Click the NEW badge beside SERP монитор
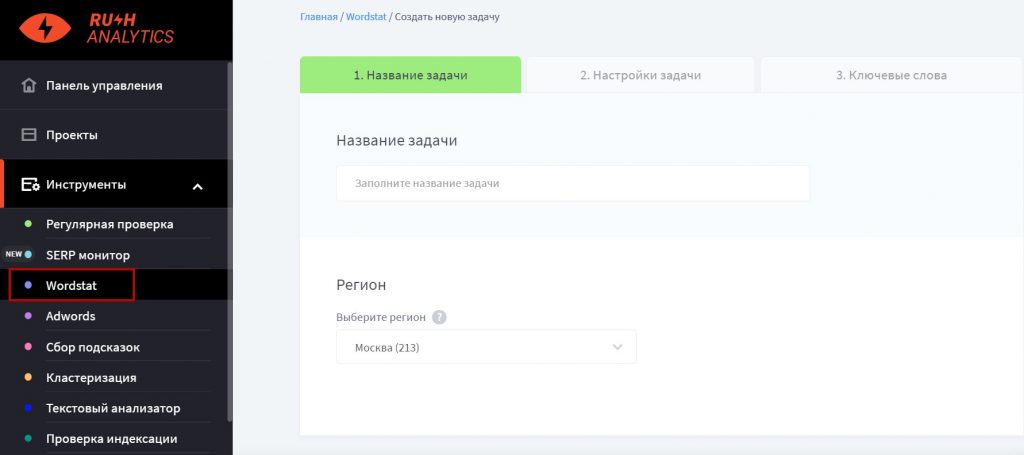Viewport: 1024px width, 455px height. 14,255
